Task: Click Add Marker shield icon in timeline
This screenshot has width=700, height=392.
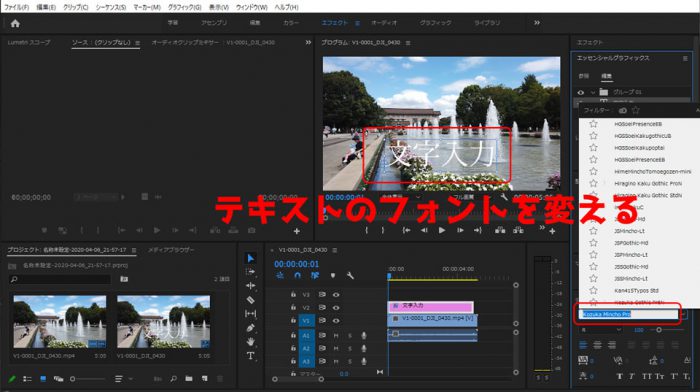Action: coord(333,275)
